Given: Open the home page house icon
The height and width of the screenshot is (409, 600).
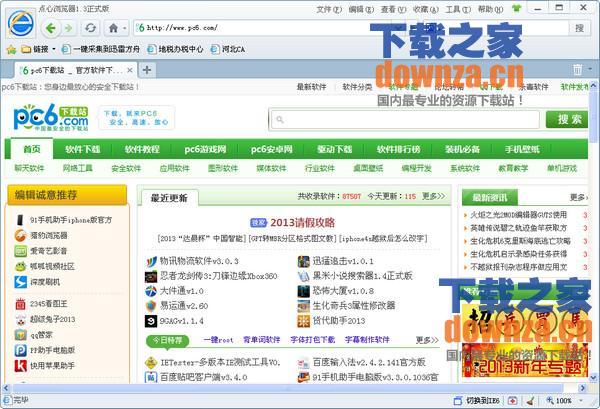Looking at the screenshot, I should (x=113, y=28).
